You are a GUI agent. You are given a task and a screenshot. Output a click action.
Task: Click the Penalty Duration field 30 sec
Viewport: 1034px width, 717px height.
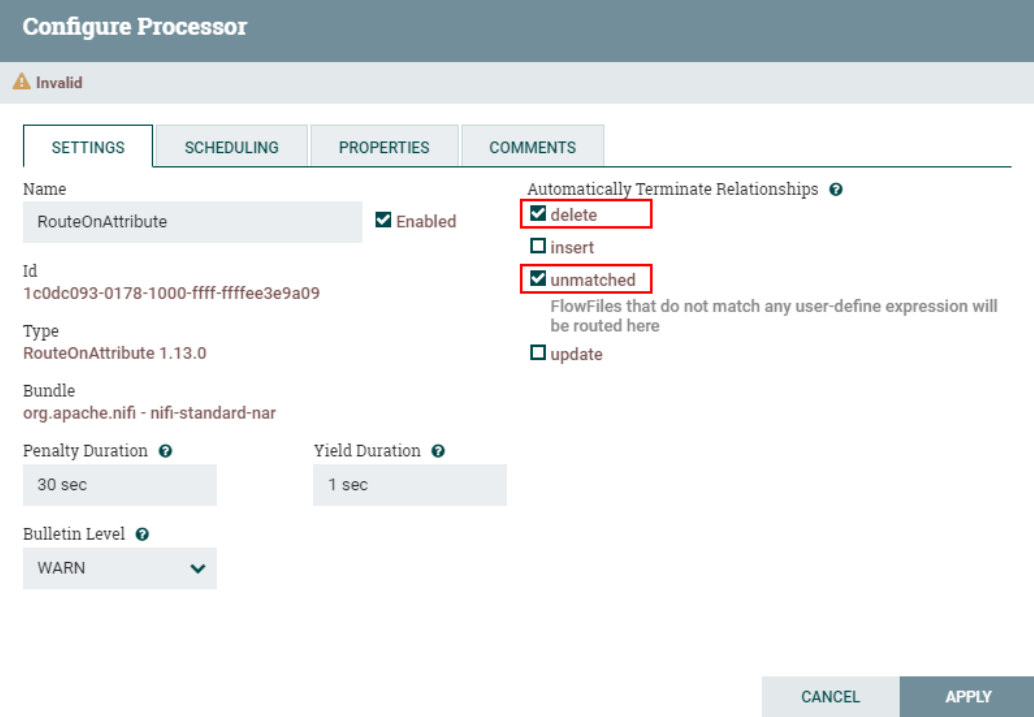pyautogui.click(x=119, y=485)
